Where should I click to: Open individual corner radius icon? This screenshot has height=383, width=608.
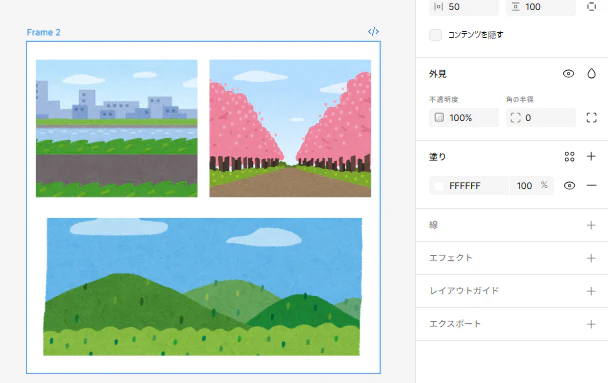click(591, 117)
